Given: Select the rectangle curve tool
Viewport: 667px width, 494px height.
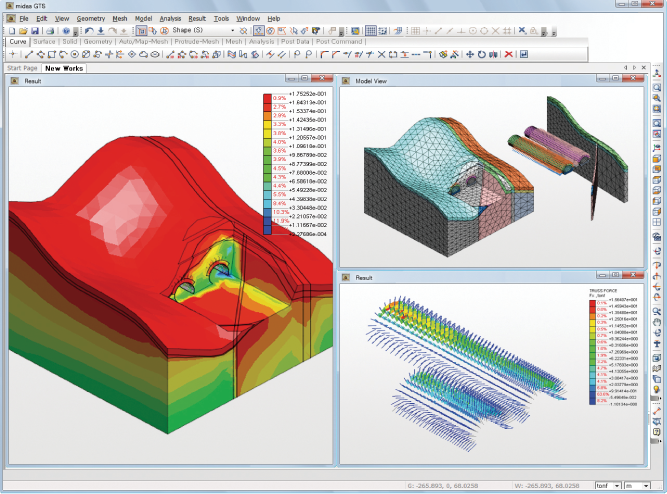Looking at the screenshot, I should point(52,54).
